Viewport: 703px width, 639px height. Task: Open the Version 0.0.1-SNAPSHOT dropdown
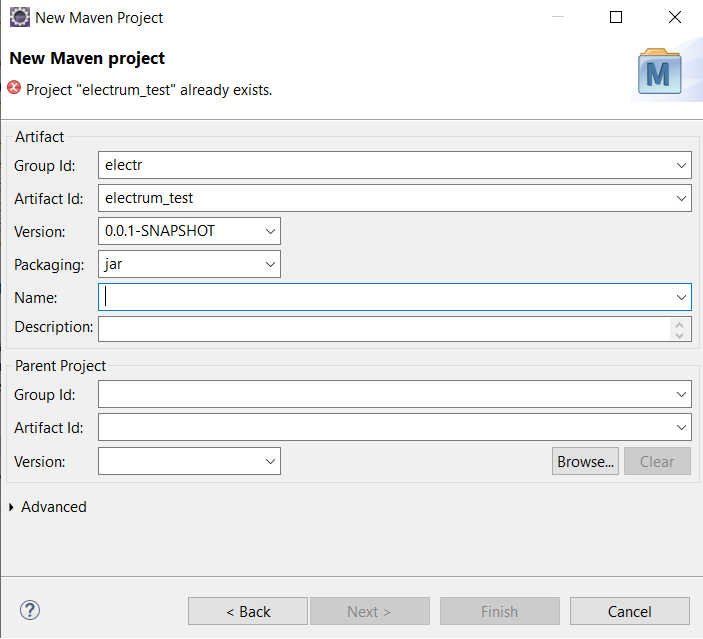click(270, 231)
